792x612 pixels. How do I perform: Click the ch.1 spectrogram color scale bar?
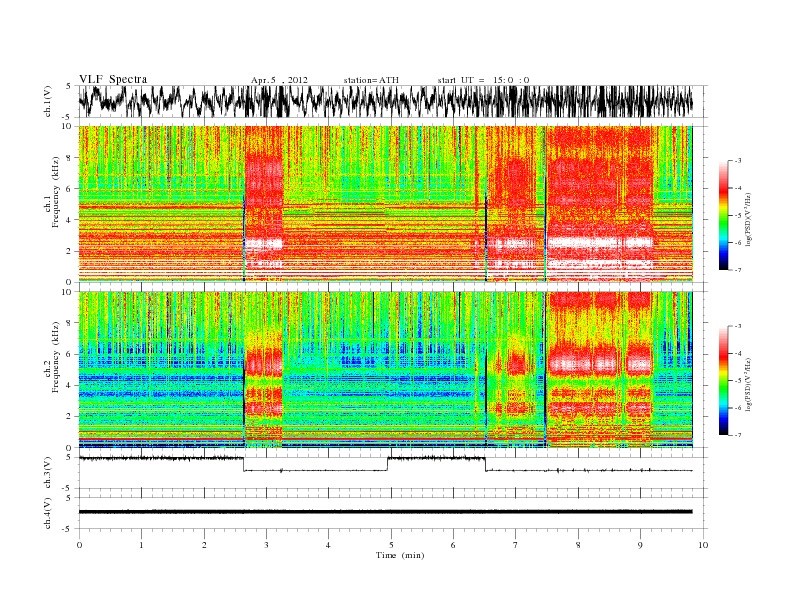tap(724, 216)
